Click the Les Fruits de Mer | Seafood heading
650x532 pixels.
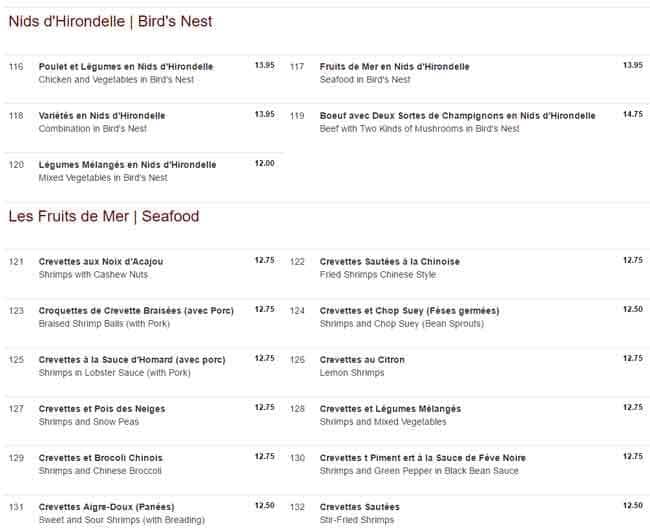104,216
